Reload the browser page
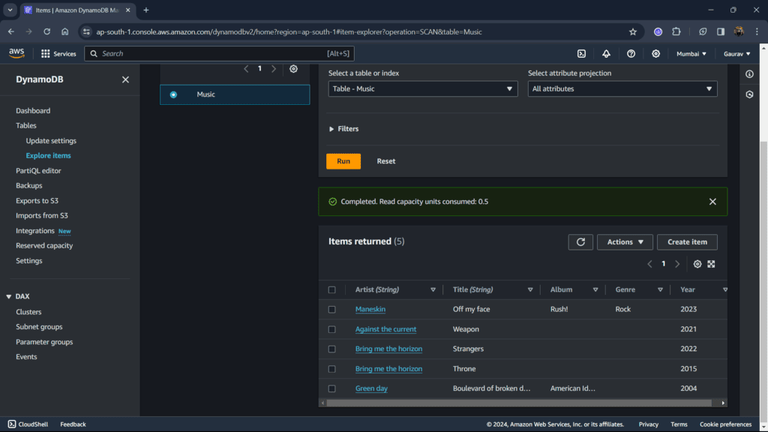The height and width of the screenshot is (432, 768). (47, 32)
